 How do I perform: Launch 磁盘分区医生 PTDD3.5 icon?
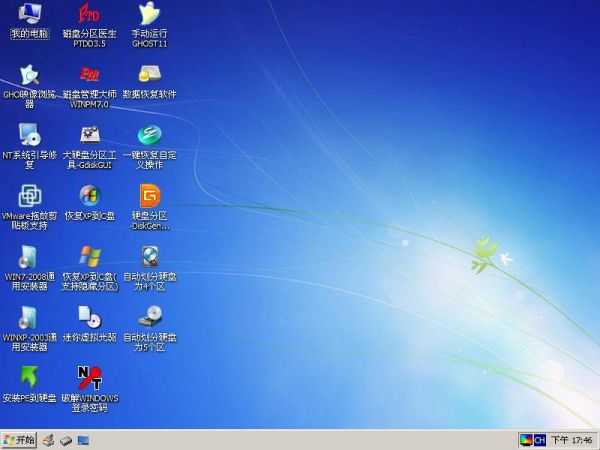[x=89, y=15]
